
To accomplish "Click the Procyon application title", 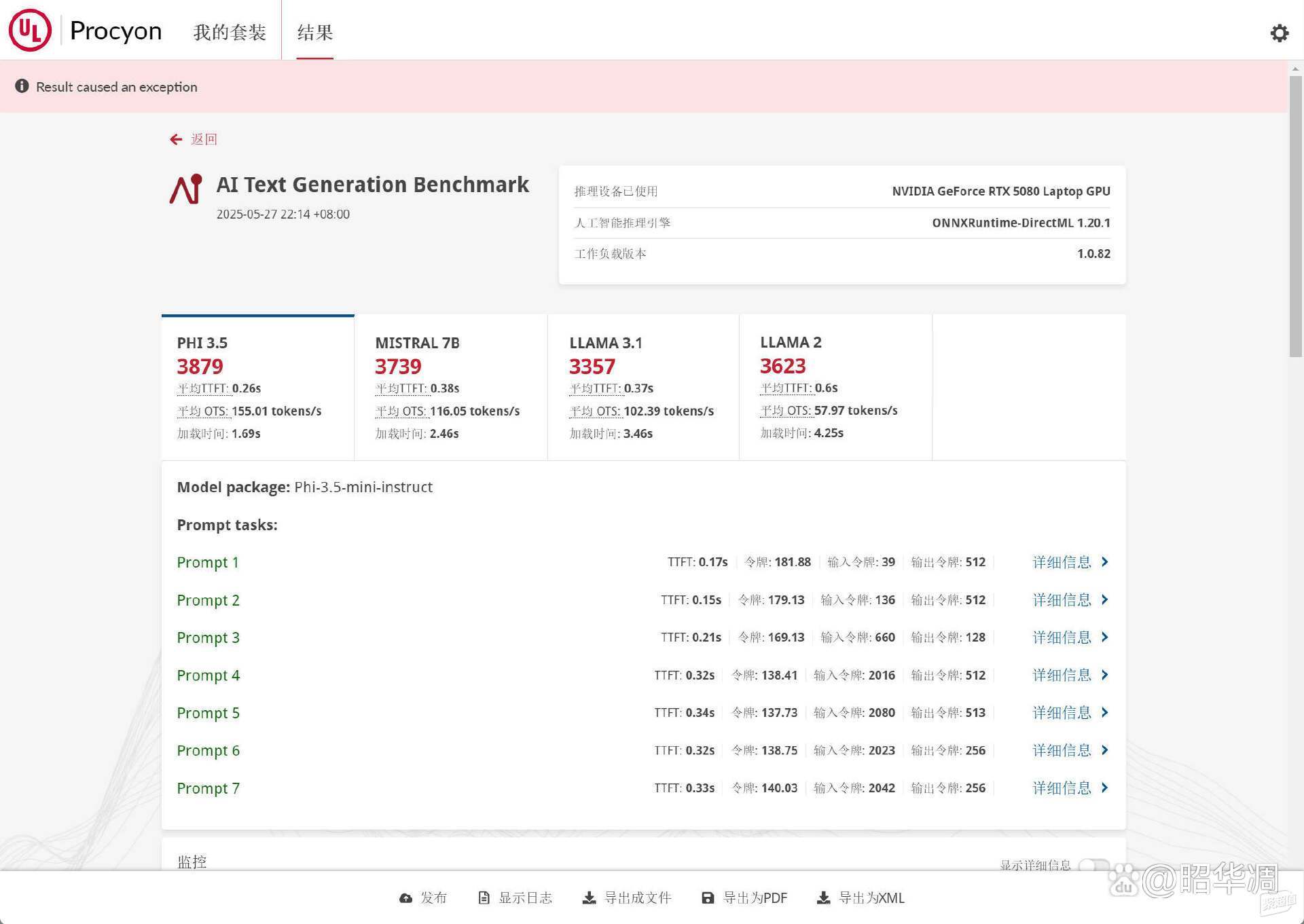I will coord(116,31).
